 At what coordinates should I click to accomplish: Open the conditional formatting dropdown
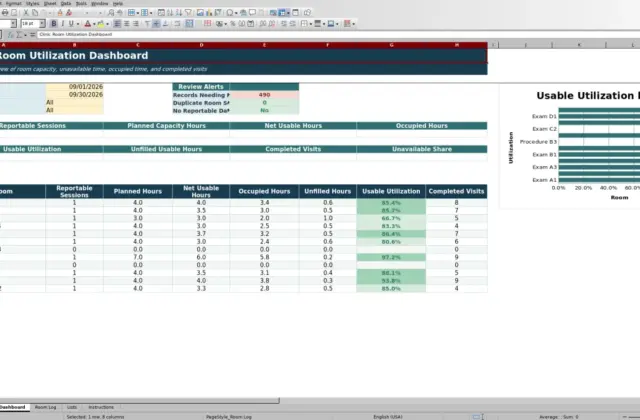353,24
